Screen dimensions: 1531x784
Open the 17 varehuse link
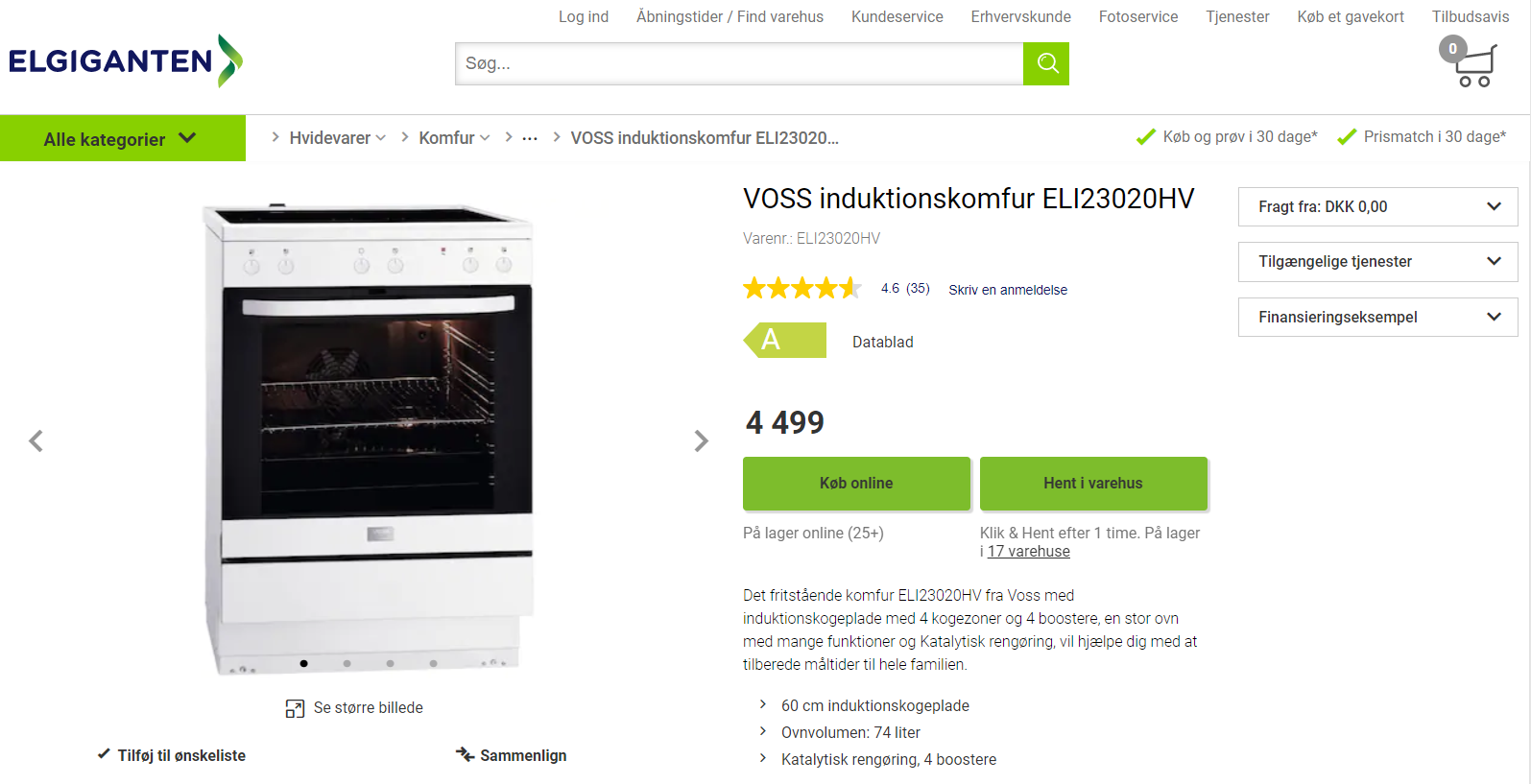pyautogui.click(x=1028, y=551)
